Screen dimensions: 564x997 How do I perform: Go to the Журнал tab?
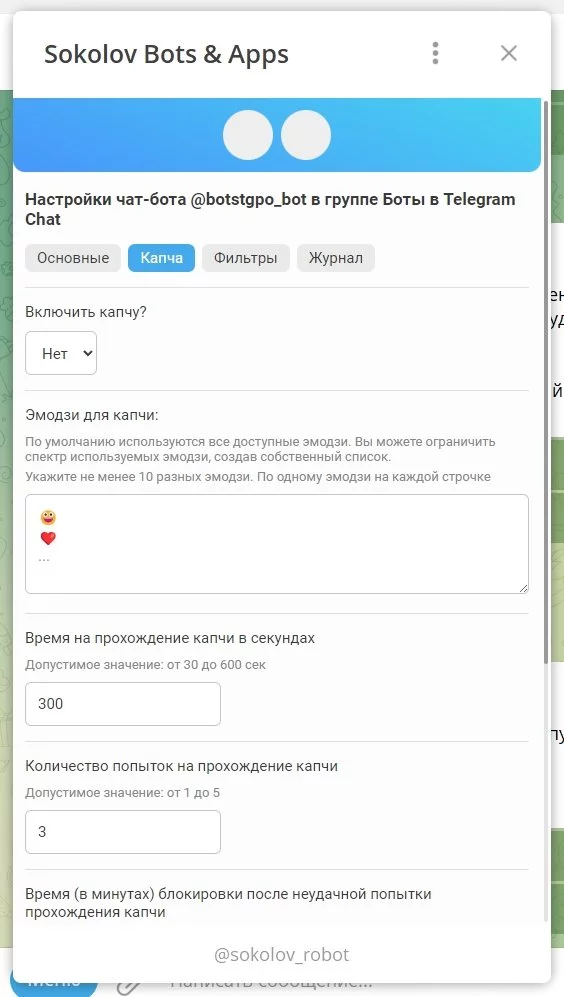click(336, 258)
